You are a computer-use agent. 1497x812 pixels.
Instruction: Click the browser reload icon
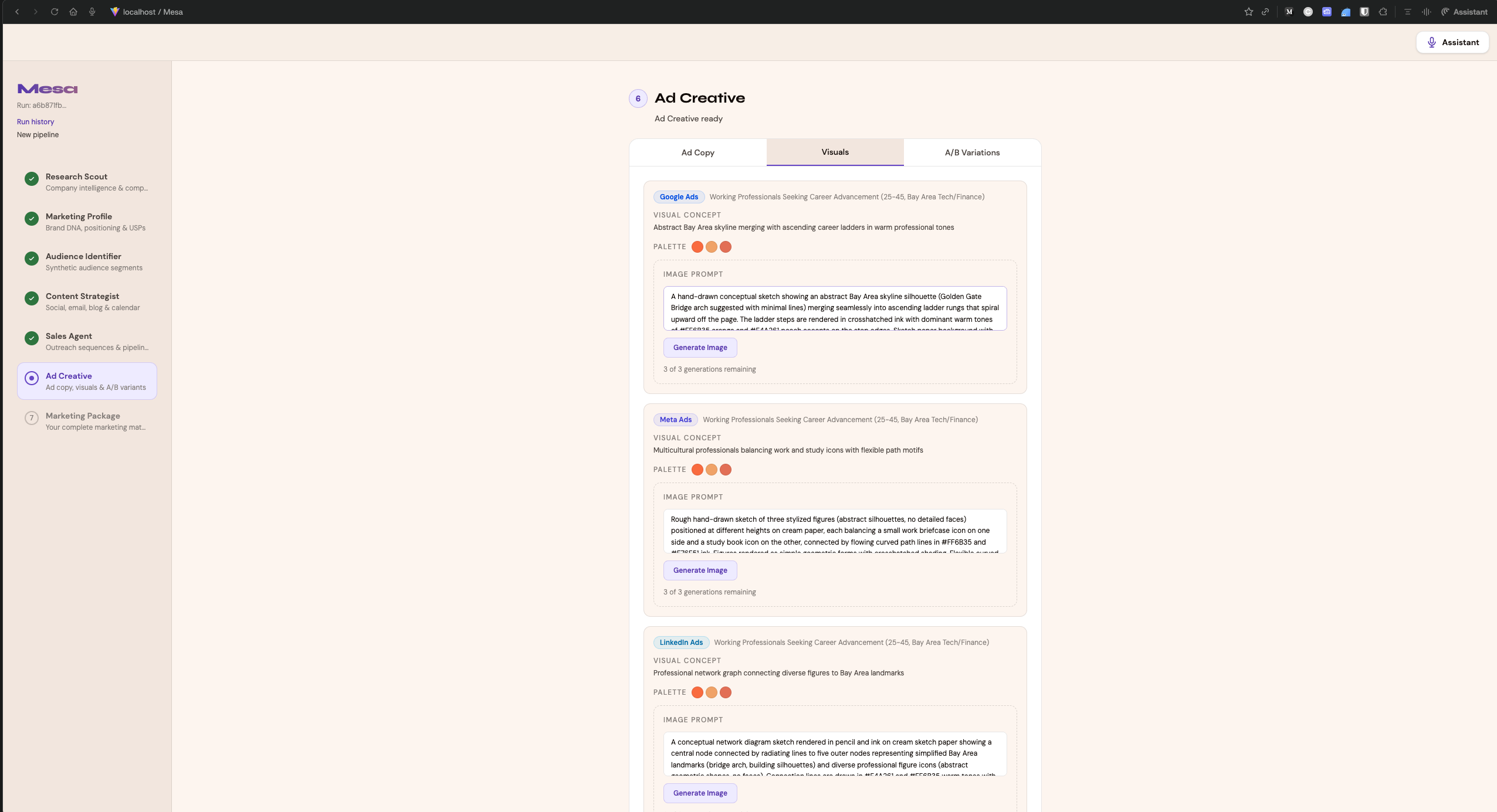coord(55,12)
